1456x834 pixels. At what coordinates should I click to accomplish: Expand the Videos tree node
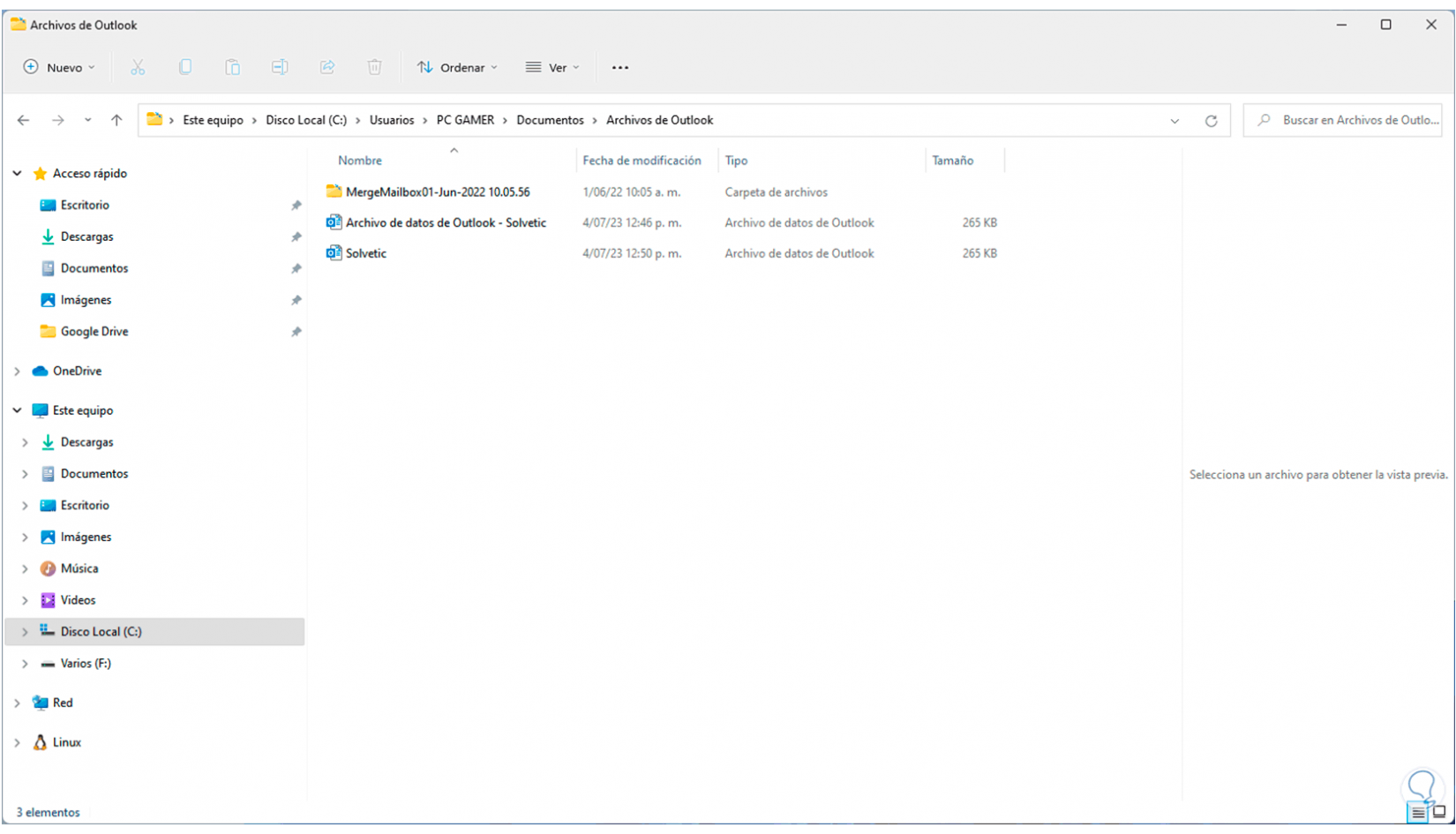25,601
